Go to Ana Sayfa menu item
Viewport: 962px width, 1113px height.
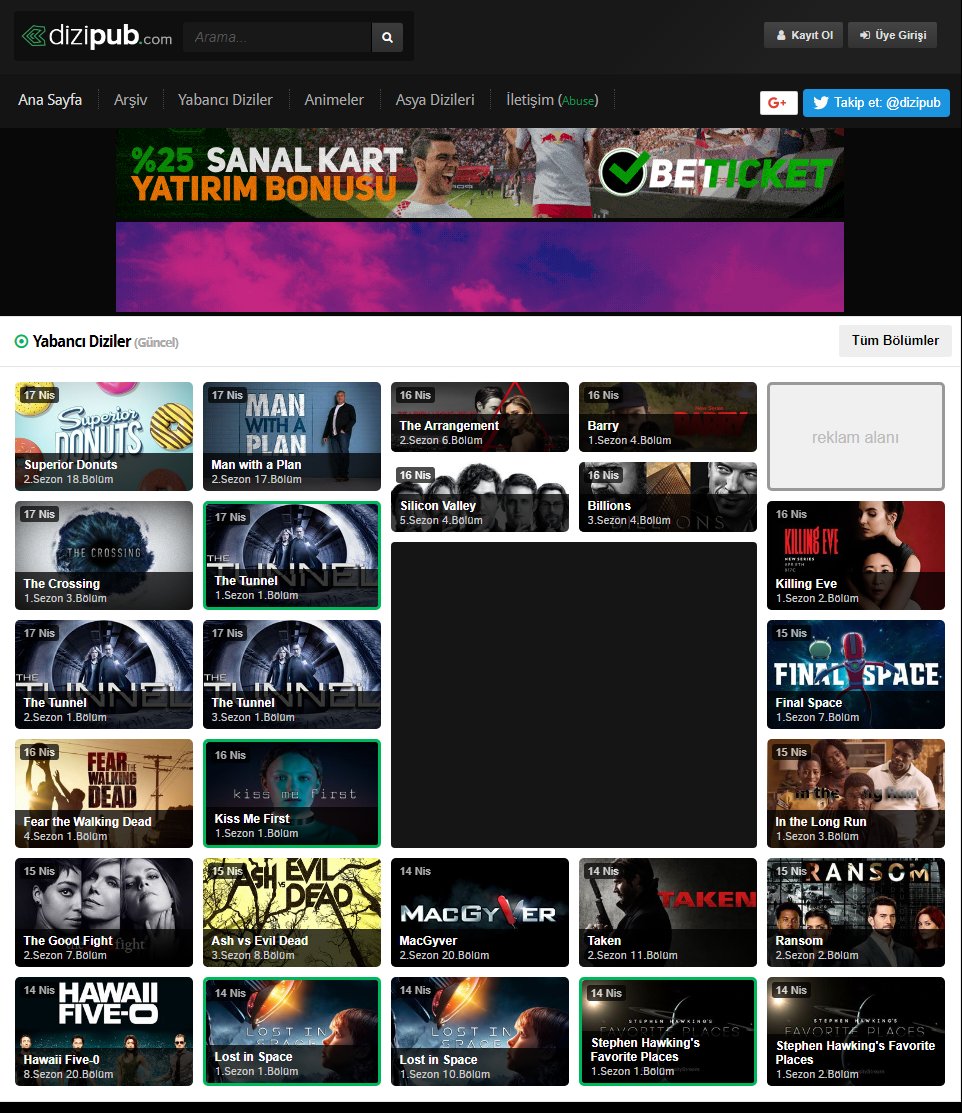[x=50, y=99]
